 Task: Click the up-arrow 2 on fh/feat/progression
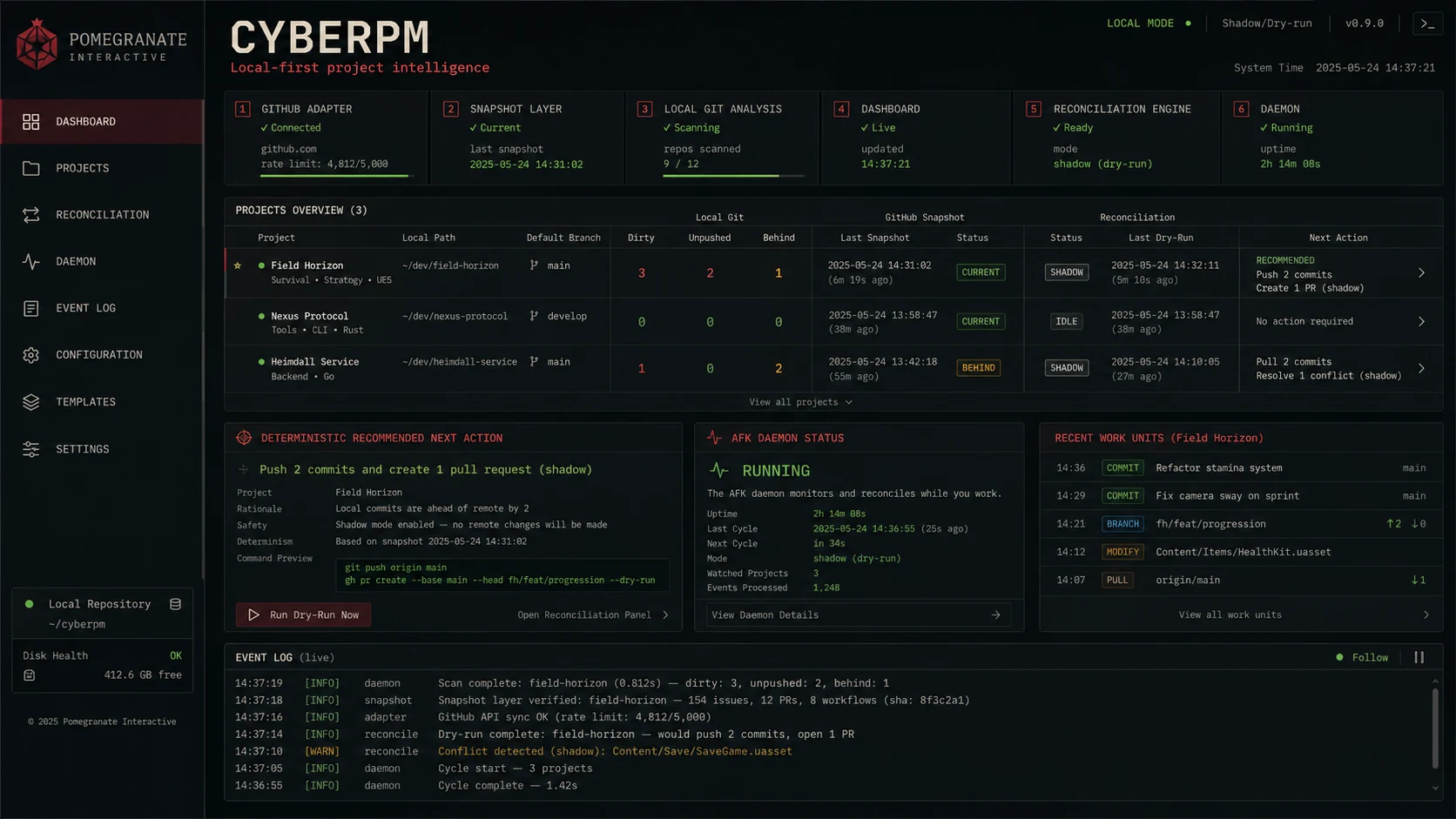(1393, 524)
